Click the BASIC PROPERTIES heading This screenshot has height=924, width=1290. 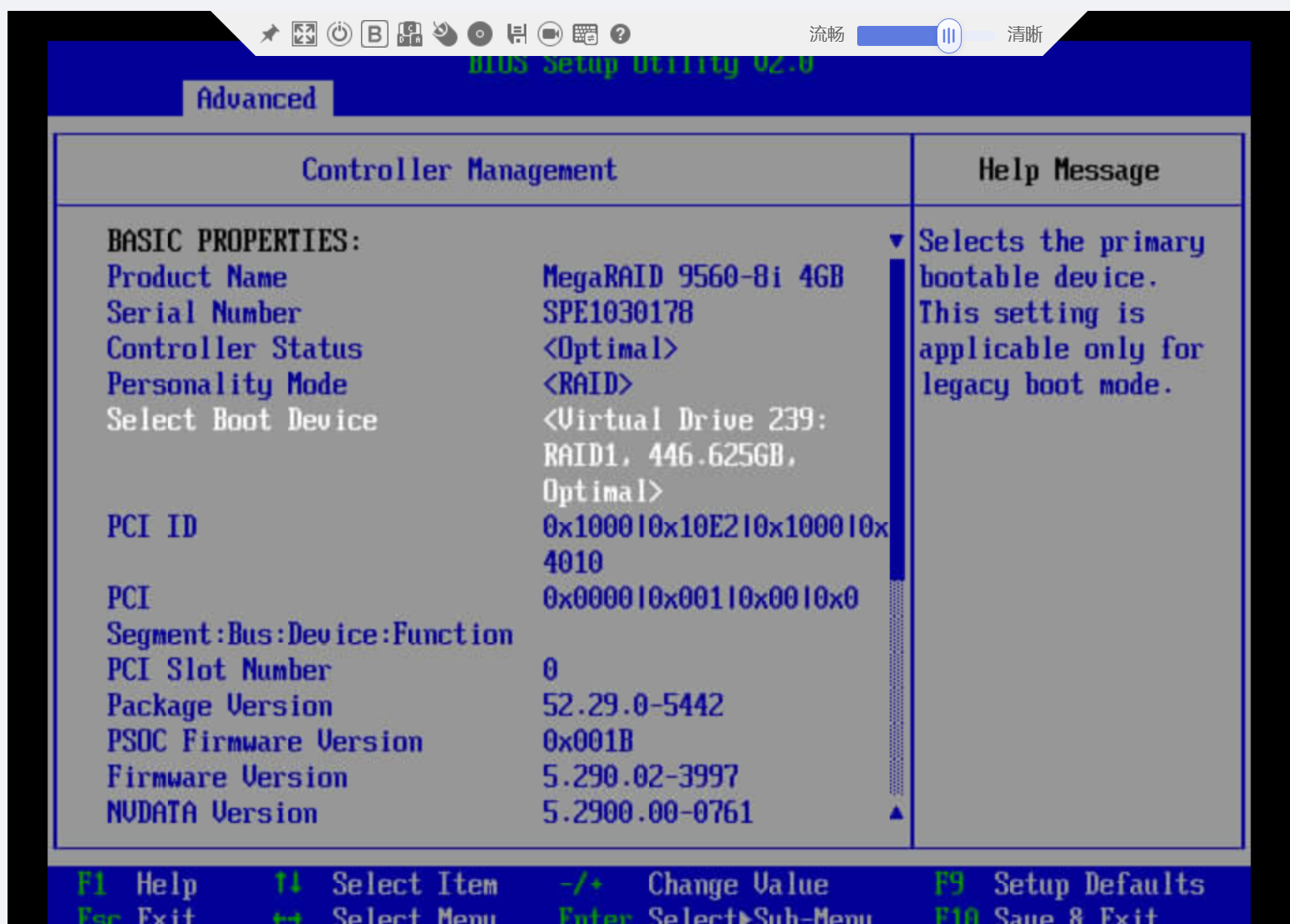pyautogui.click(x=235, y=241)
